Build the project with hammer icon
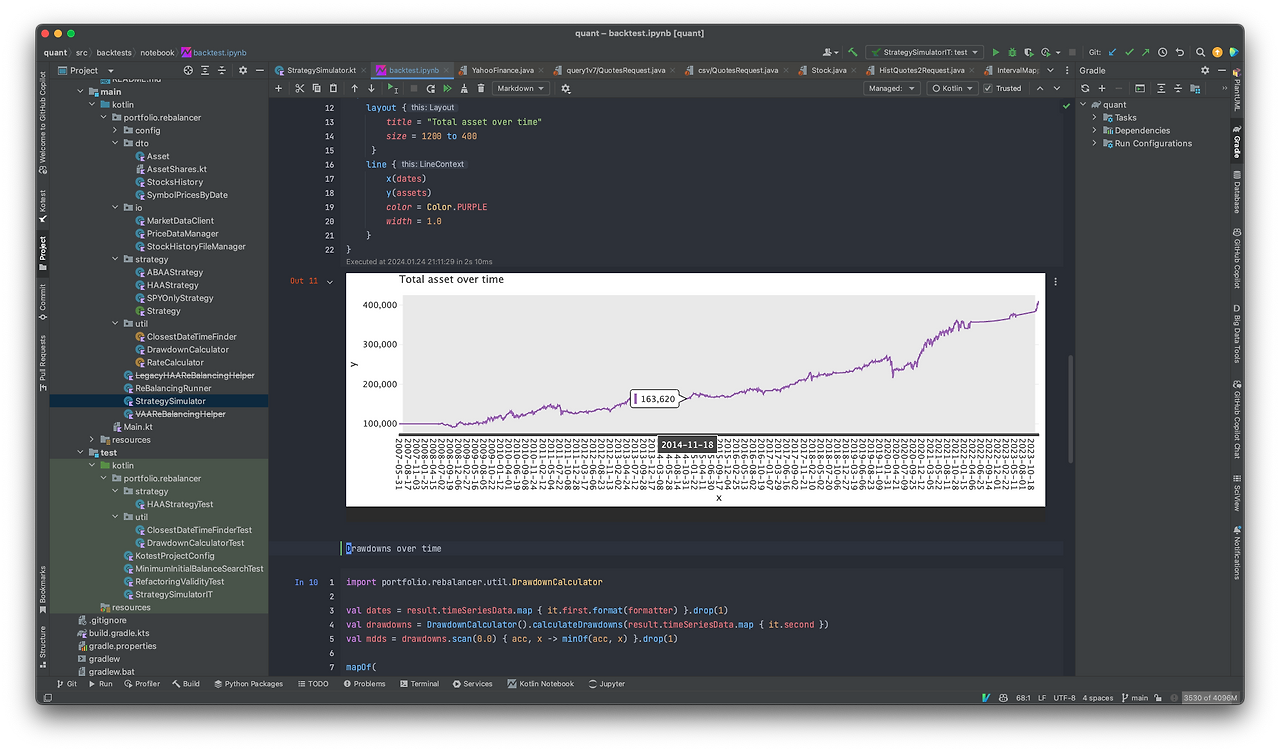The image size is (1280, 752). coord(853,52)
